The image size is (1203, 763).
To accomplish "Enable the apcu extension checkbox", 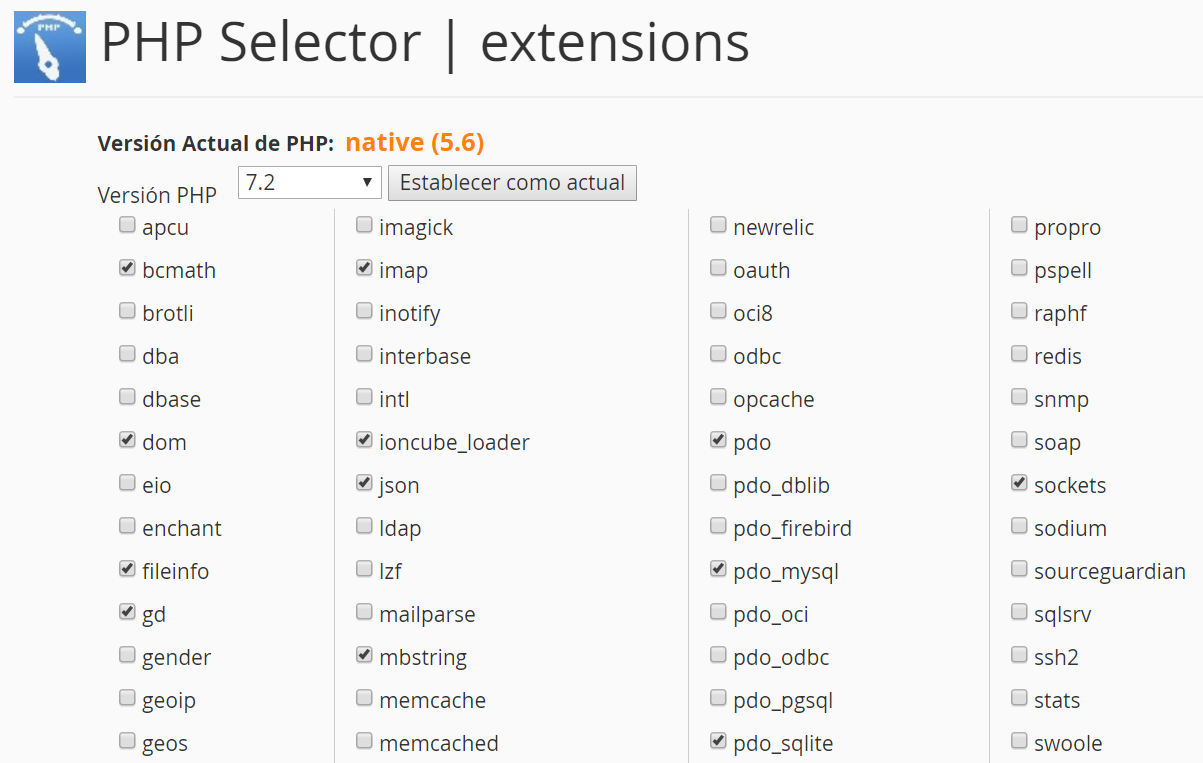I will point(127,225).
